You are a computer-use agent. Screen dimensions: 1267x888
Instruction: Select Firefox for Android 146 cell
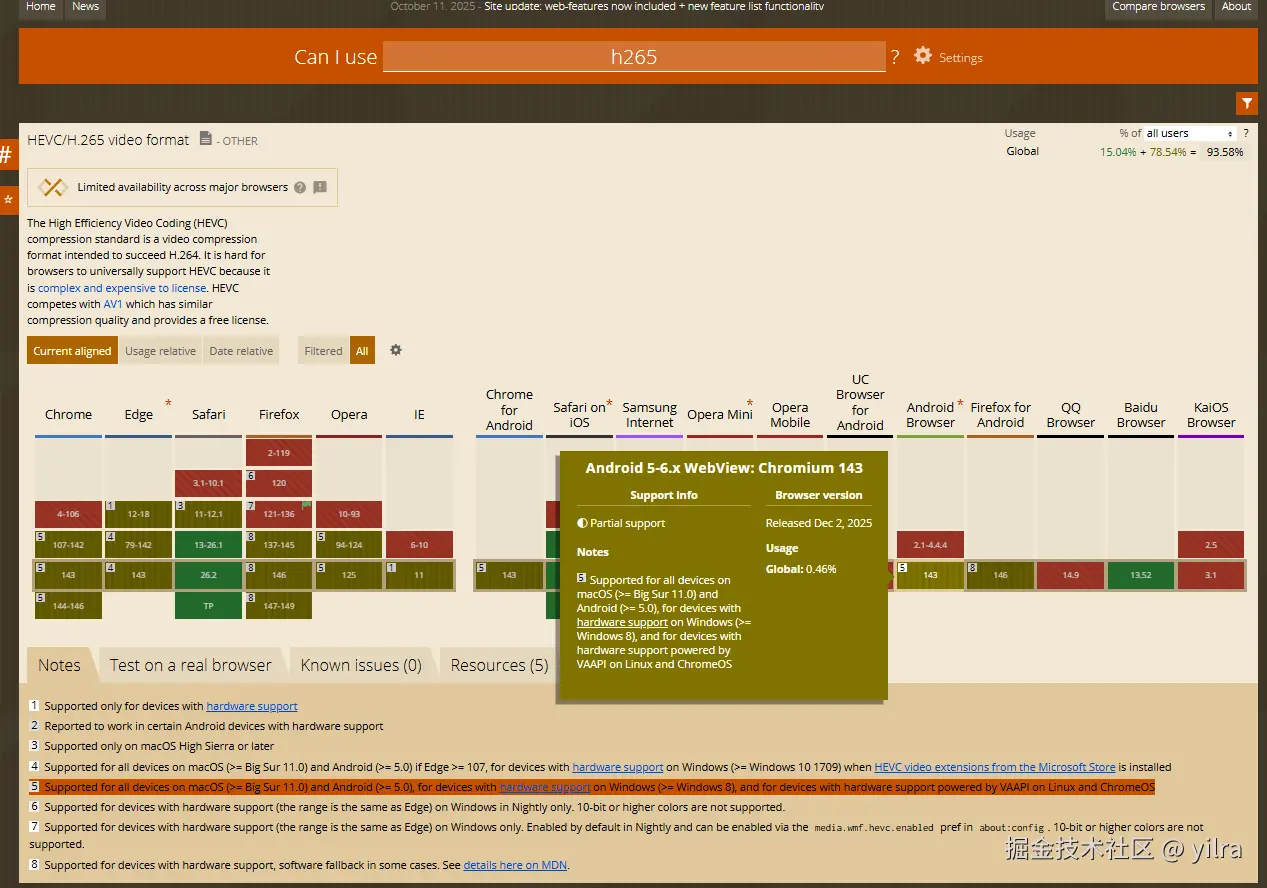click(1001, 575)
